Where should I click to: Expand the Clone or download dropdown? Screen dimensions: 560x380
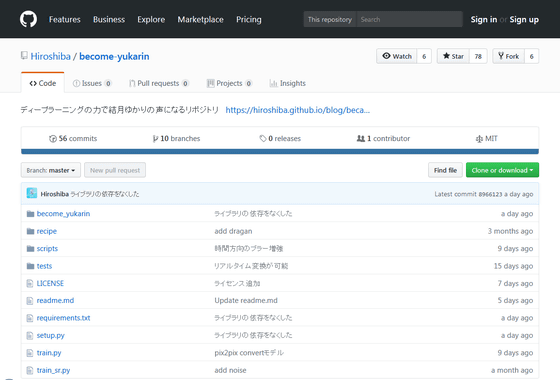coord(502,170)
